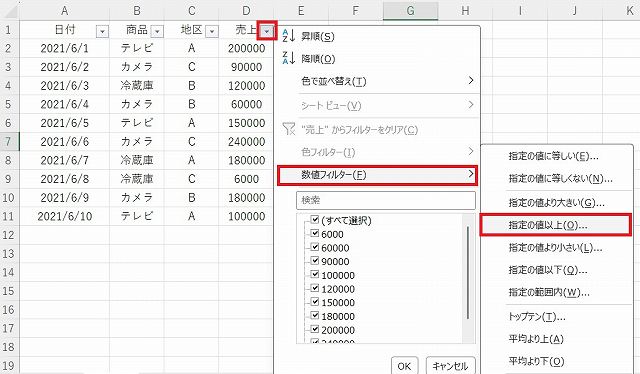Click the ascending sort A-Z icon
This screenshot has width=640, height=374.
tap(289, 36)
